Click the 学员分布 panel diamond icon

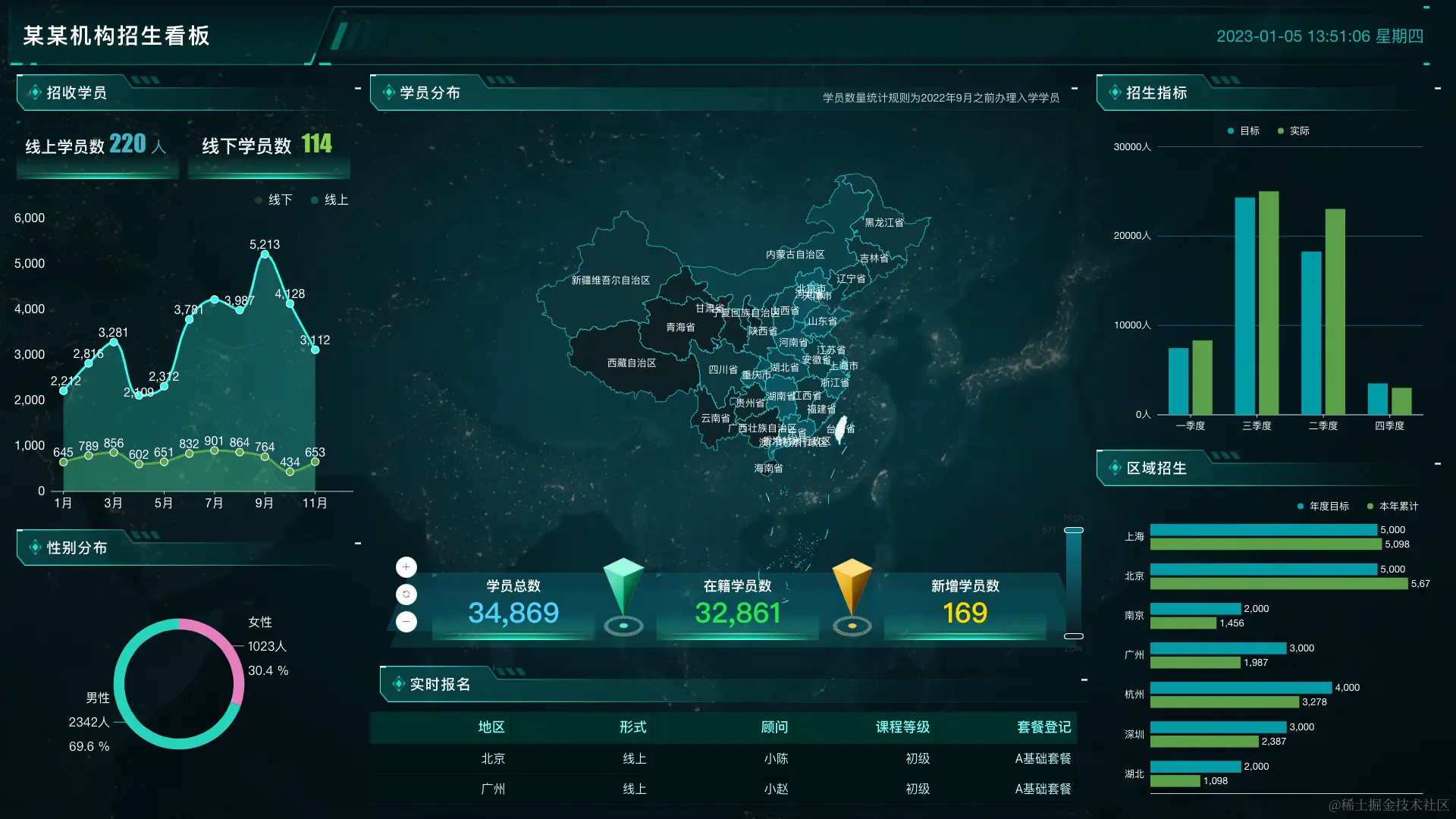[388, 93]
